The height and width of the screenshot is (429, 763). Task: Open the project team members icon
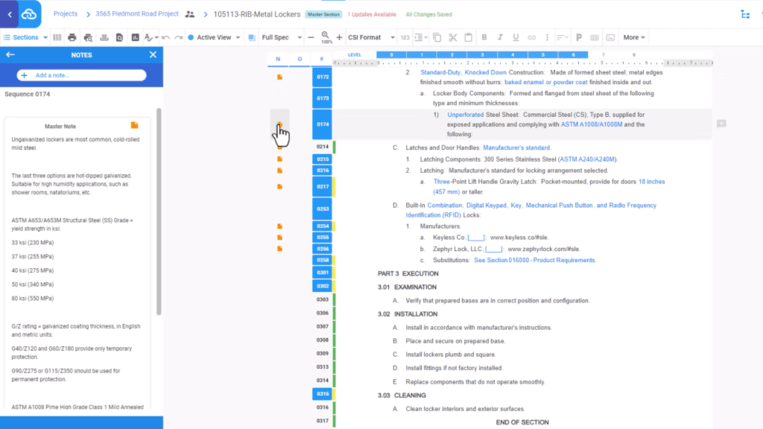point(190,14)
